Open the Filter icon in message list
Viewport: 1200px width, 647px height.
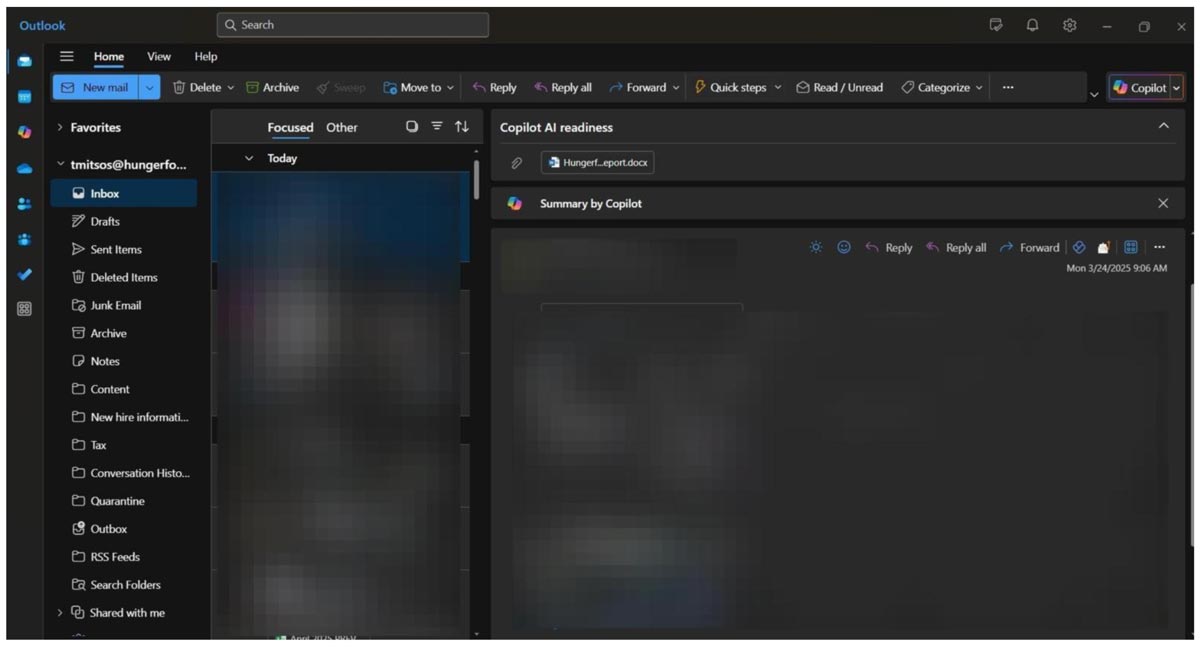pyautogui.click(x=437, y=127)
